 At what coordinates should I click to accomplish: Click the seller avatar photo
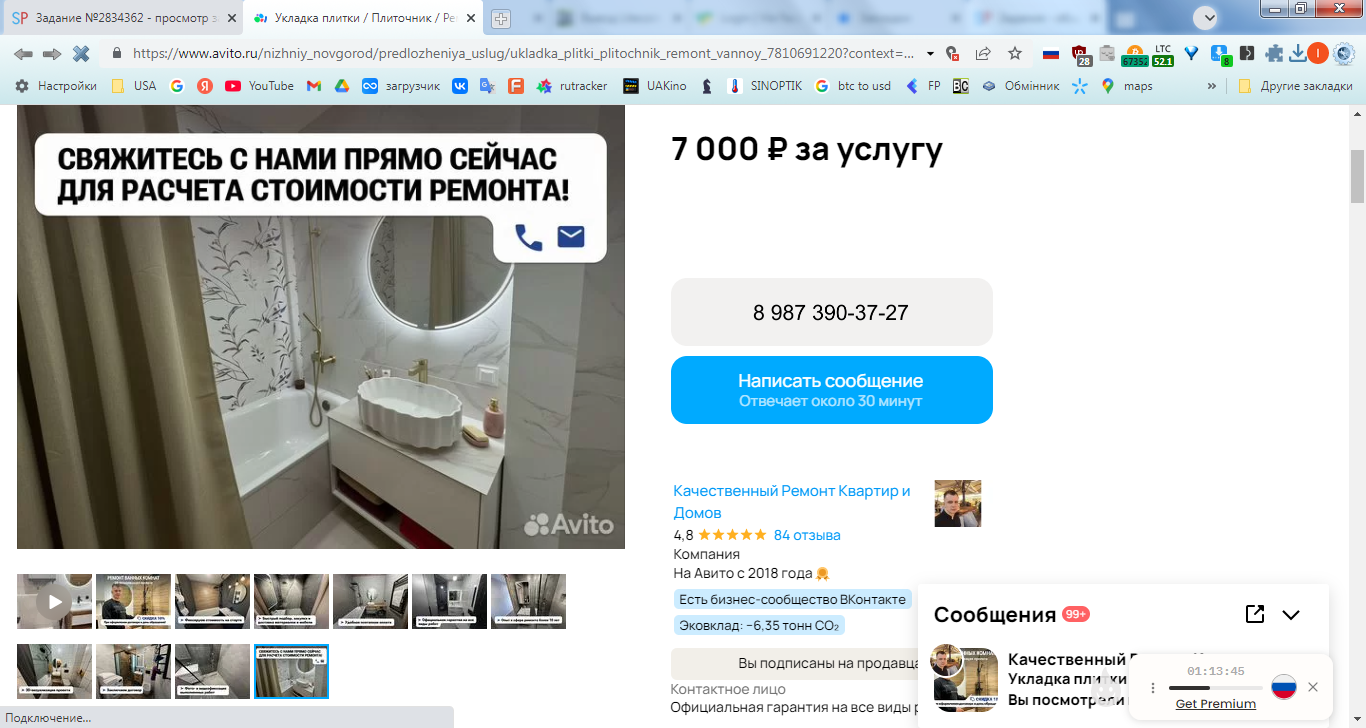click(957, 503)
